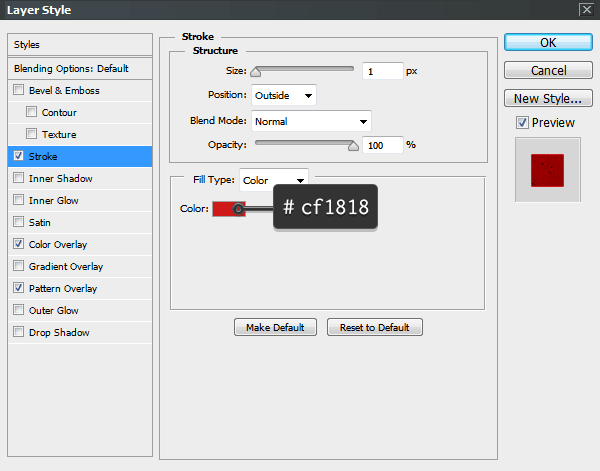Enable the Bevel & Emboss checkbox
Image resolution: width=600 pixels, height=471 pixels.
point(18,91)
